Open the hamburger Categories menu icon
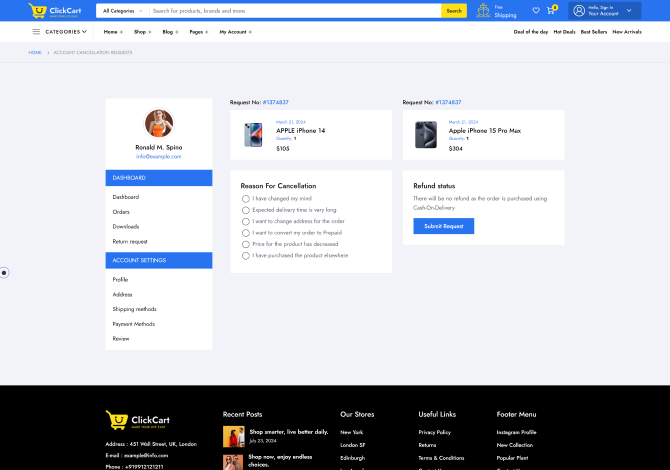Screen dimensions: 670x470 (x=37, y=32)
